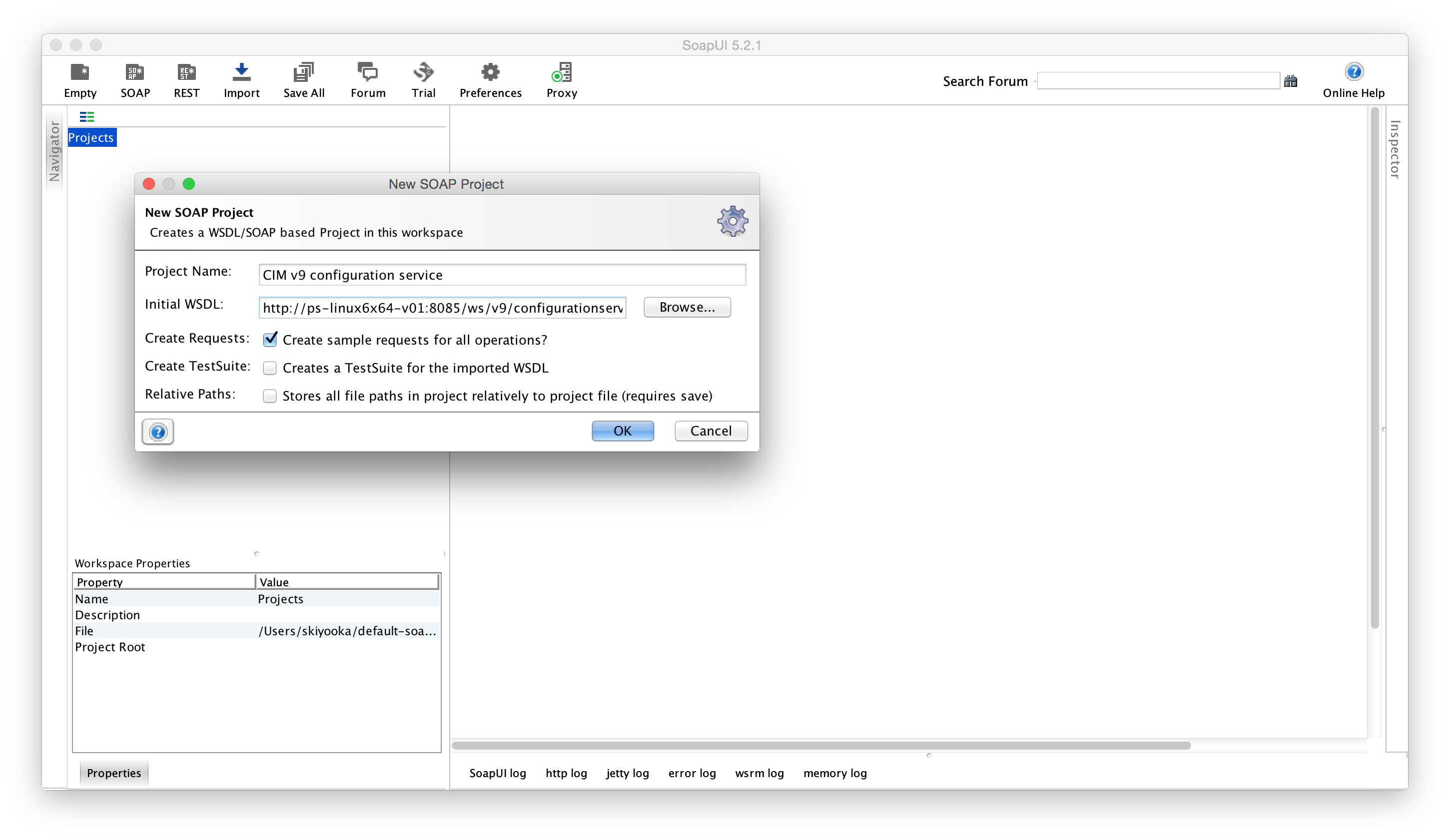Open SoapUI Preferences

pos(490,80)
